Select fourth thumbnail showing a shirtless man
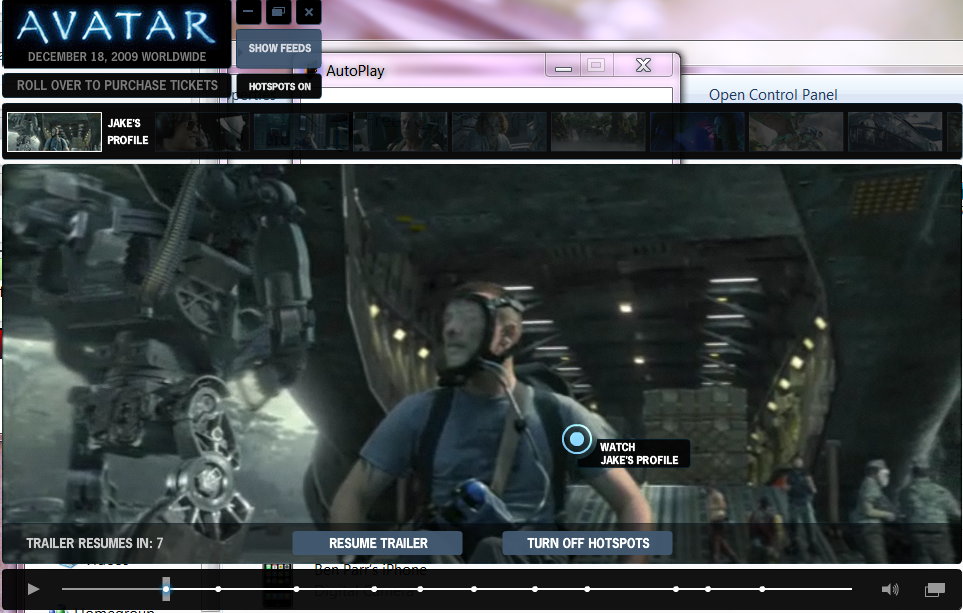Viewport: 963px width, 613px height. click(400, 131)
